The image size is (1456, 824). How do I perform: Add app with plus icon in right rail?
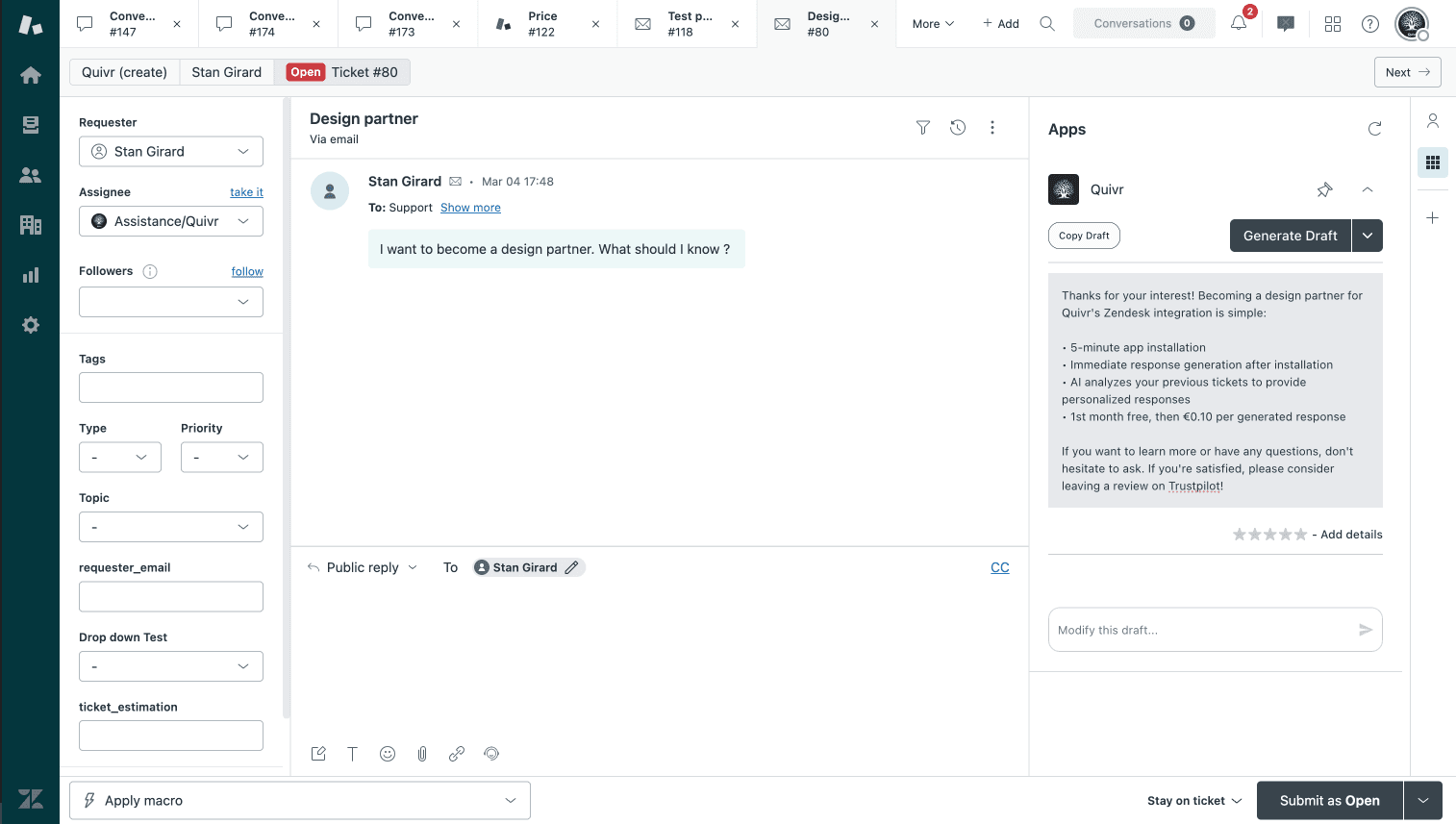(1433, 218)
